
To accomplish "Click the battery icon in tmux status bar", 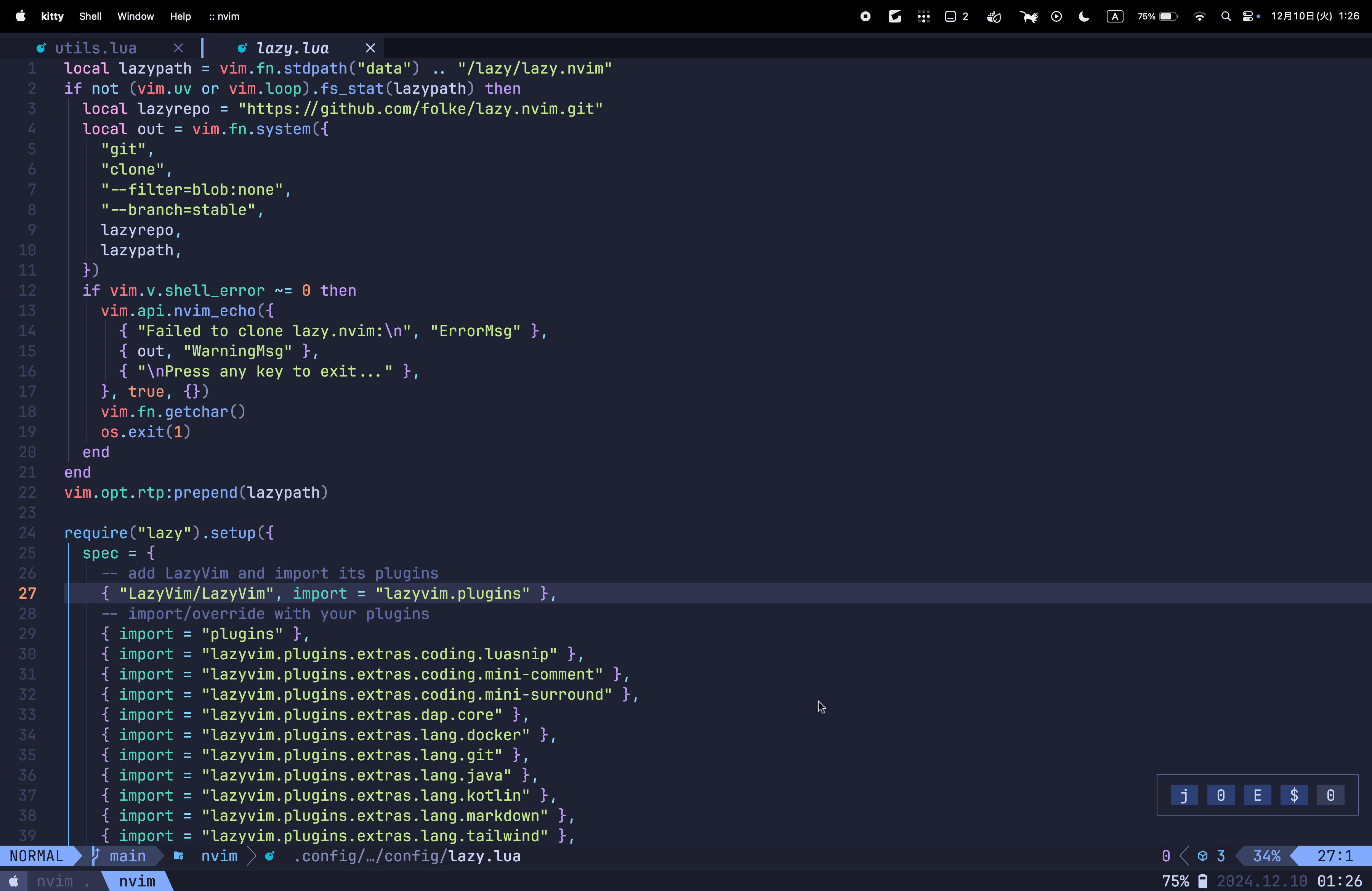I will (x=1202, y=881).
